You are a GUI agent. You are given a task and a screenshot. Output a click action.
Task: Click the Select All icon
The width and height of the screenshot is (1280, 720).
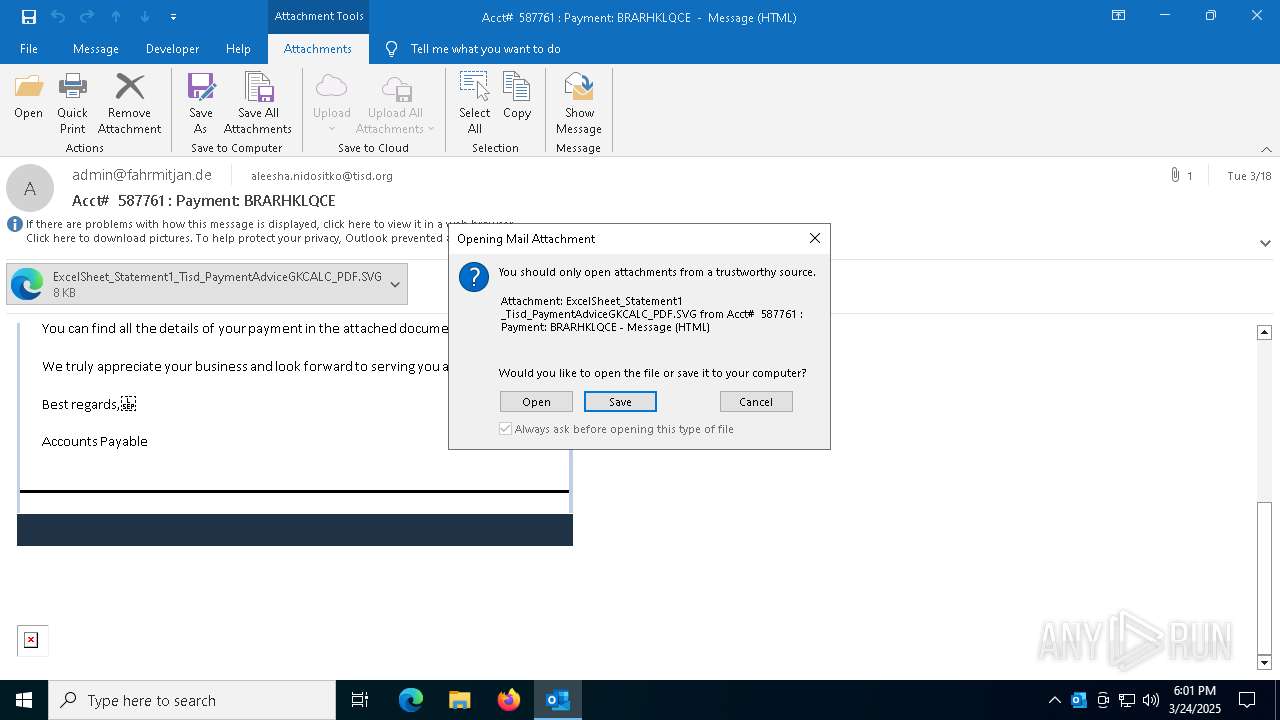tap(474, 104)
